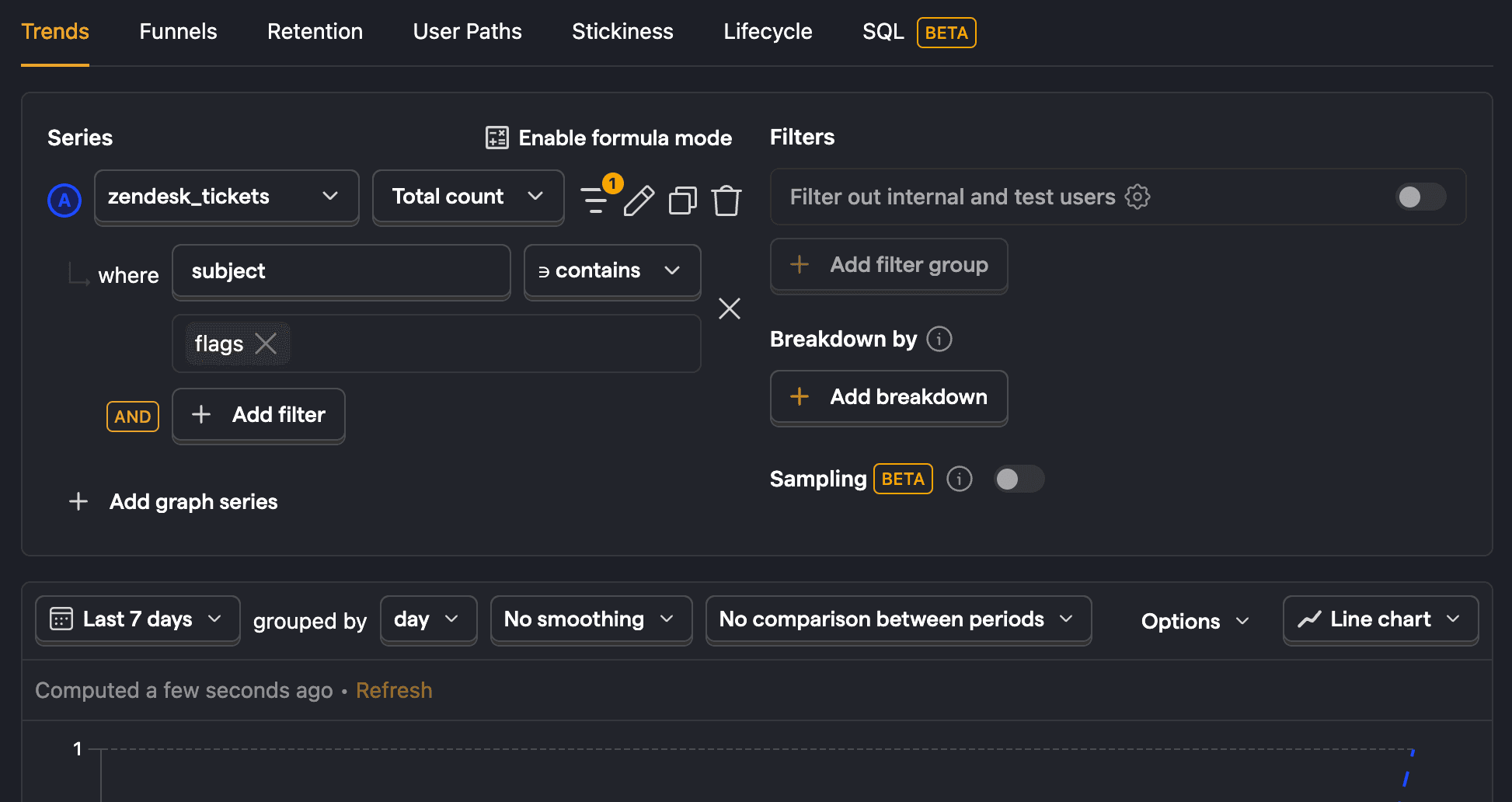Open the Total count aggregation dropdown

(x=469, y=197)
